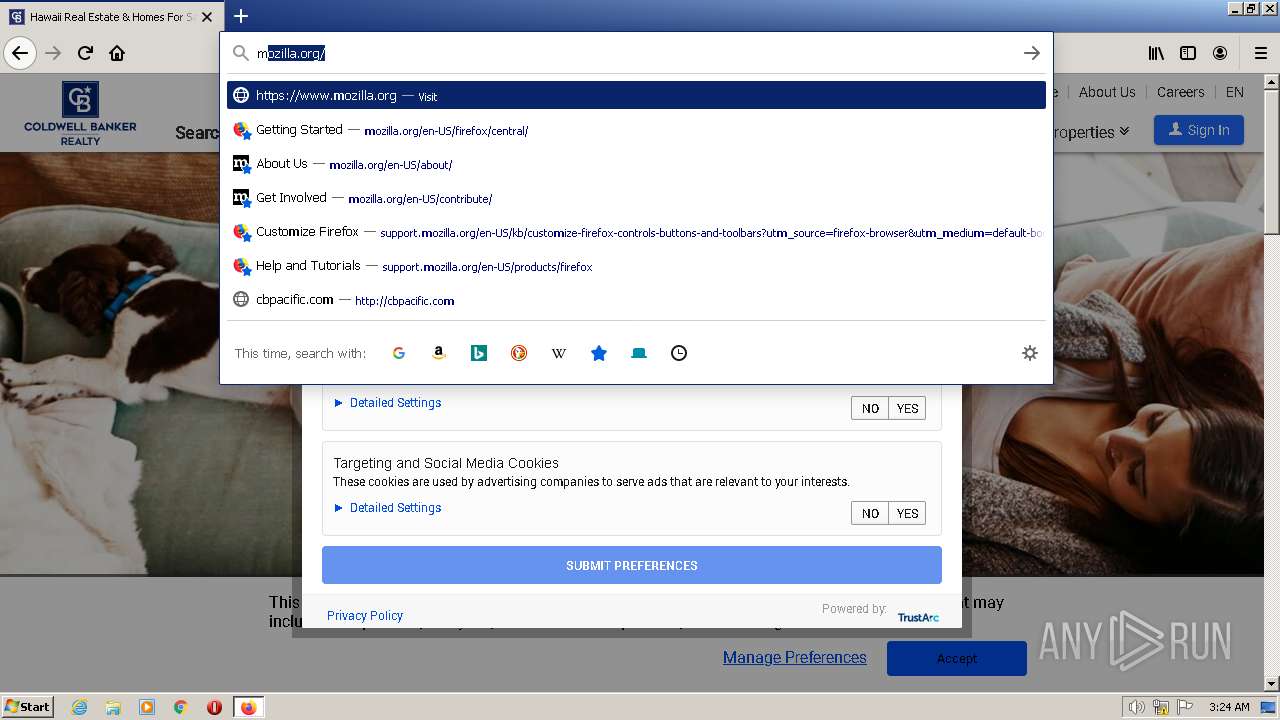Launch Google Chrome from taskbar

[180, 707]
